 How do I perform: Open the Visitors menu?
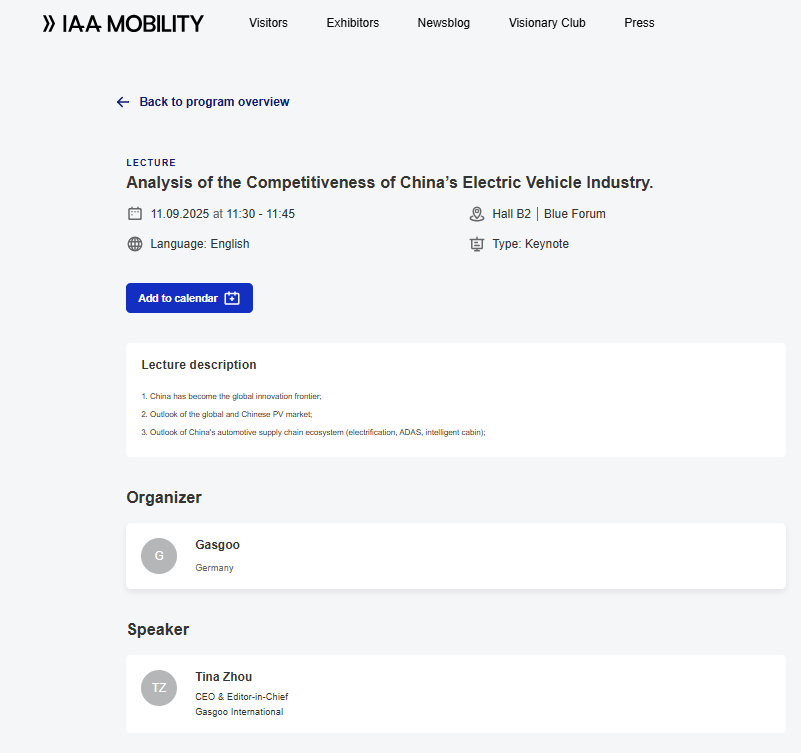[268, 22]
